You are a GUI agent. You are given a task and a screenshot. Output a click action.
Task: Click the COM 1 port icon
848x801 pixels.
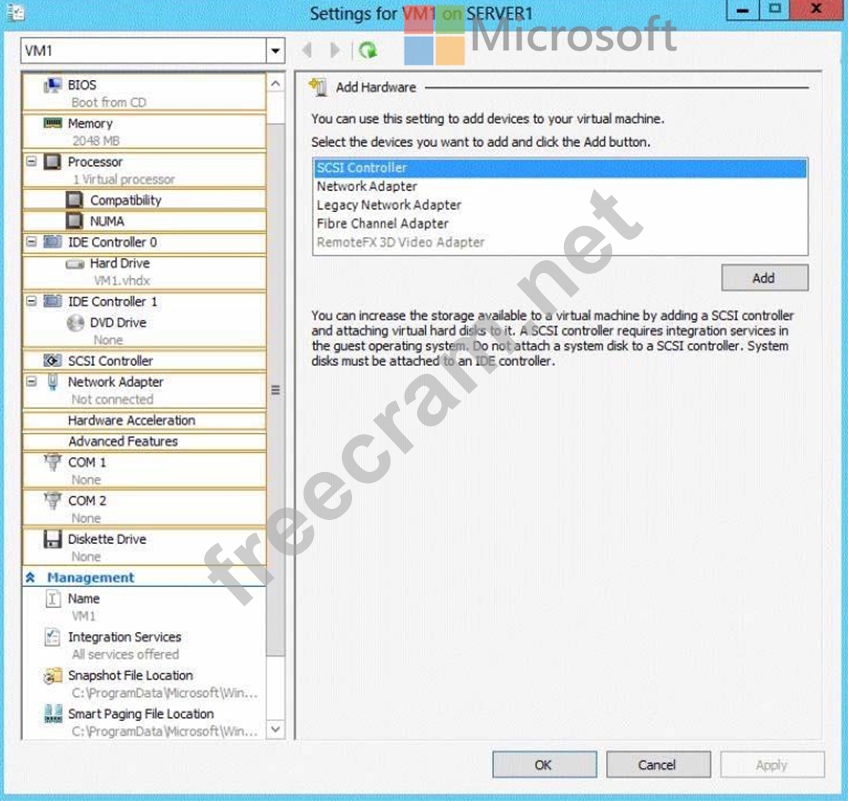(x=52, y=463)
